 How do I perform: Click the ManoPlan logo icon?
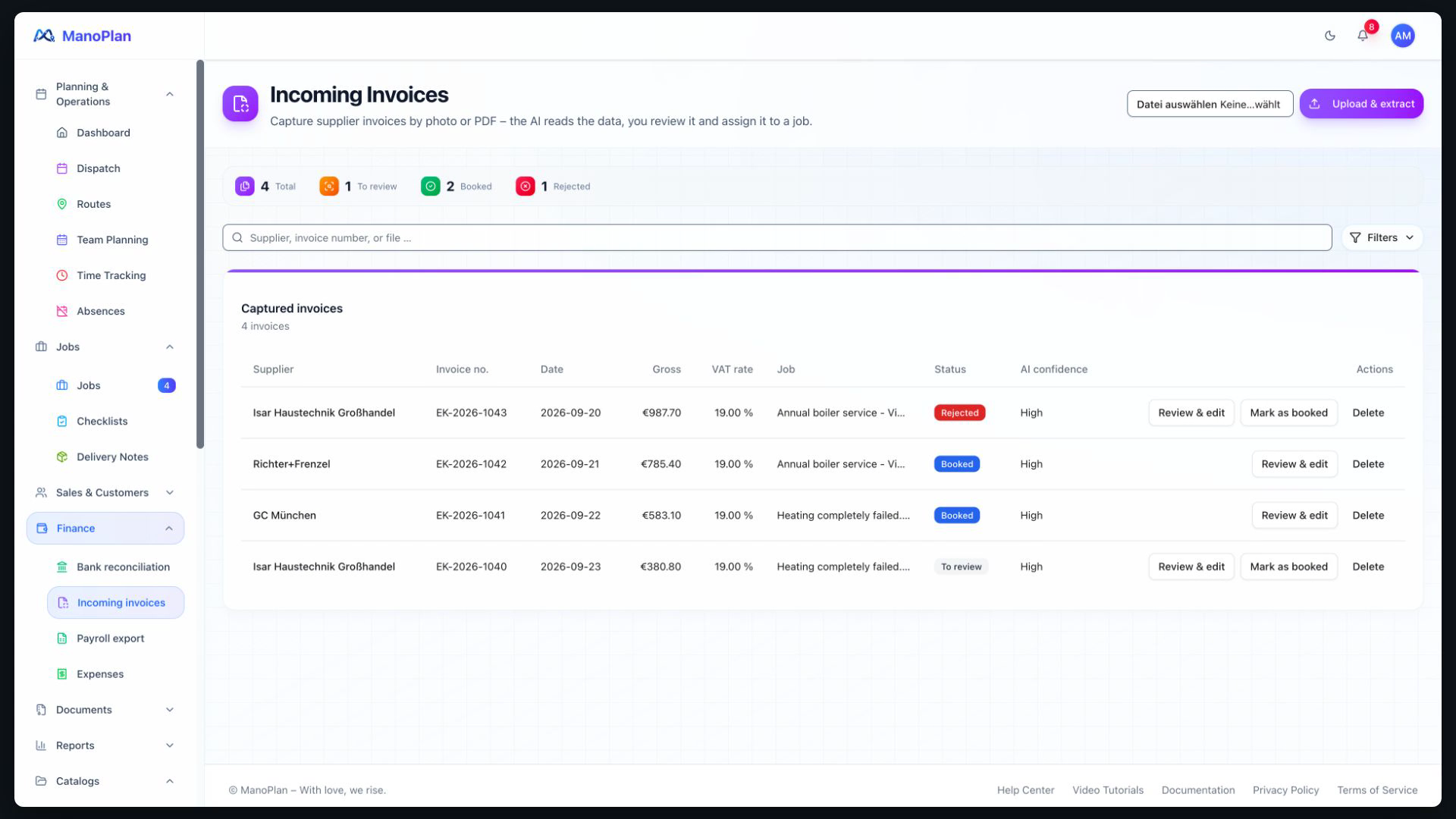[44, 36]
